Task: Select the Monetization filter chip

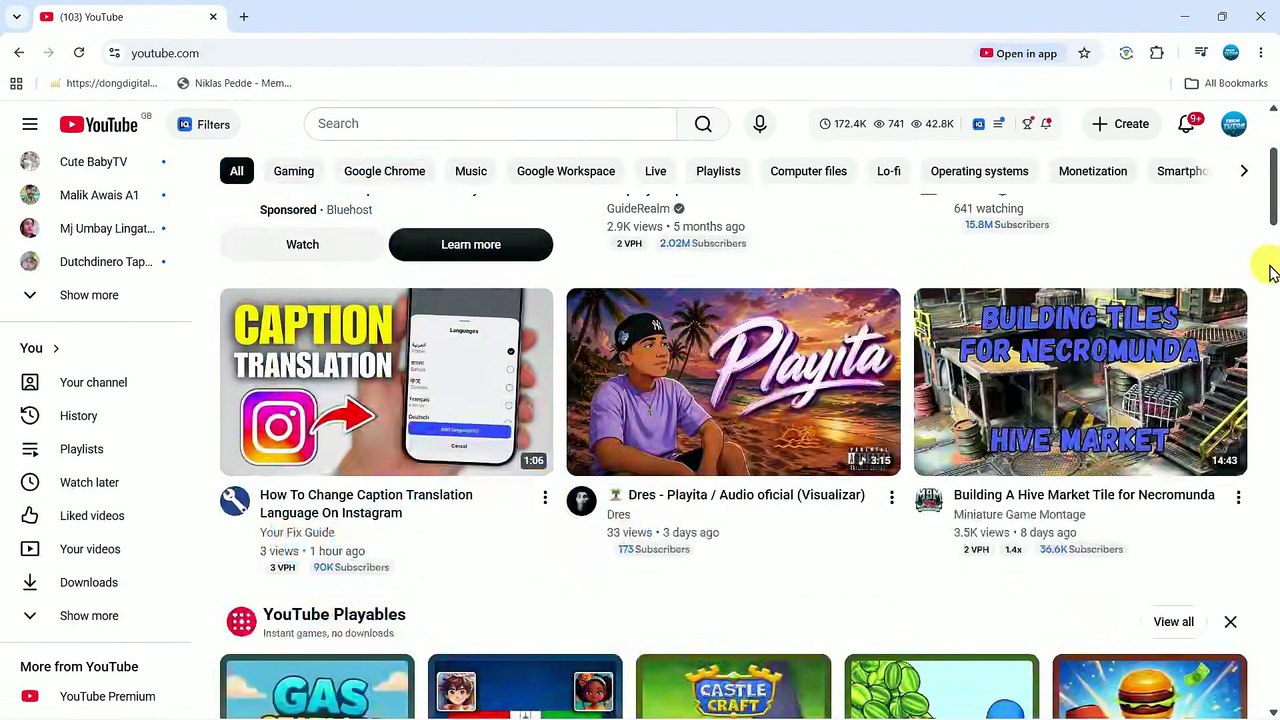Action: click(1093, 171)
